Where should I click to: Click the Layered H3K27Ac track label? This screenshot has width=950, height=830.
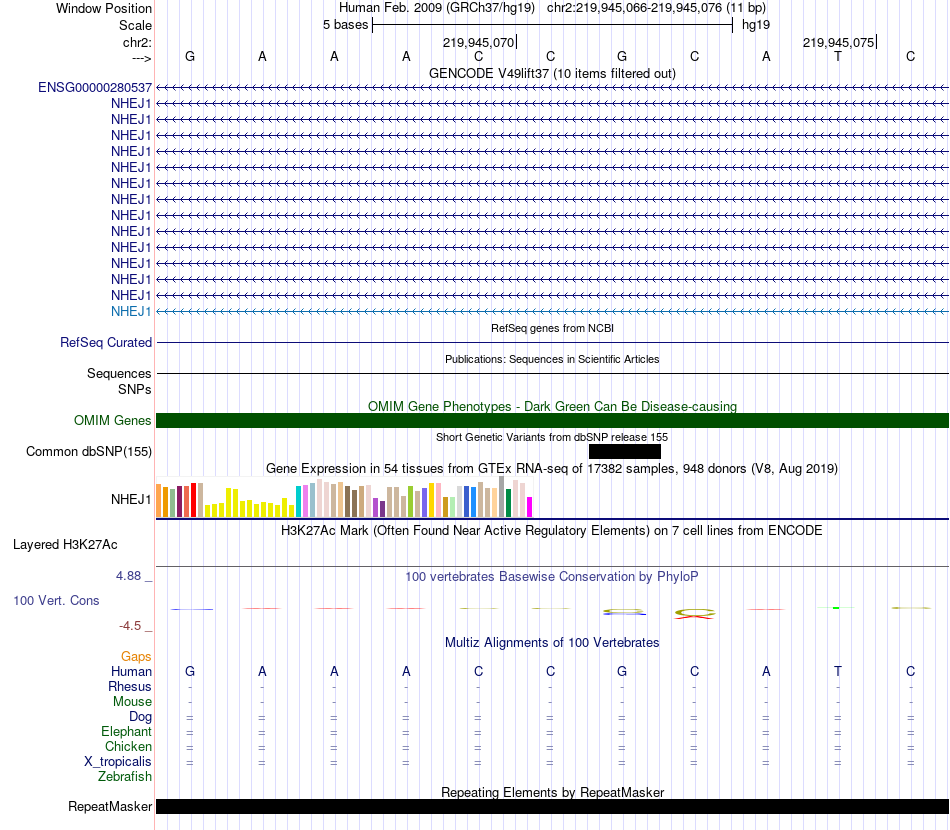(65, 545)
